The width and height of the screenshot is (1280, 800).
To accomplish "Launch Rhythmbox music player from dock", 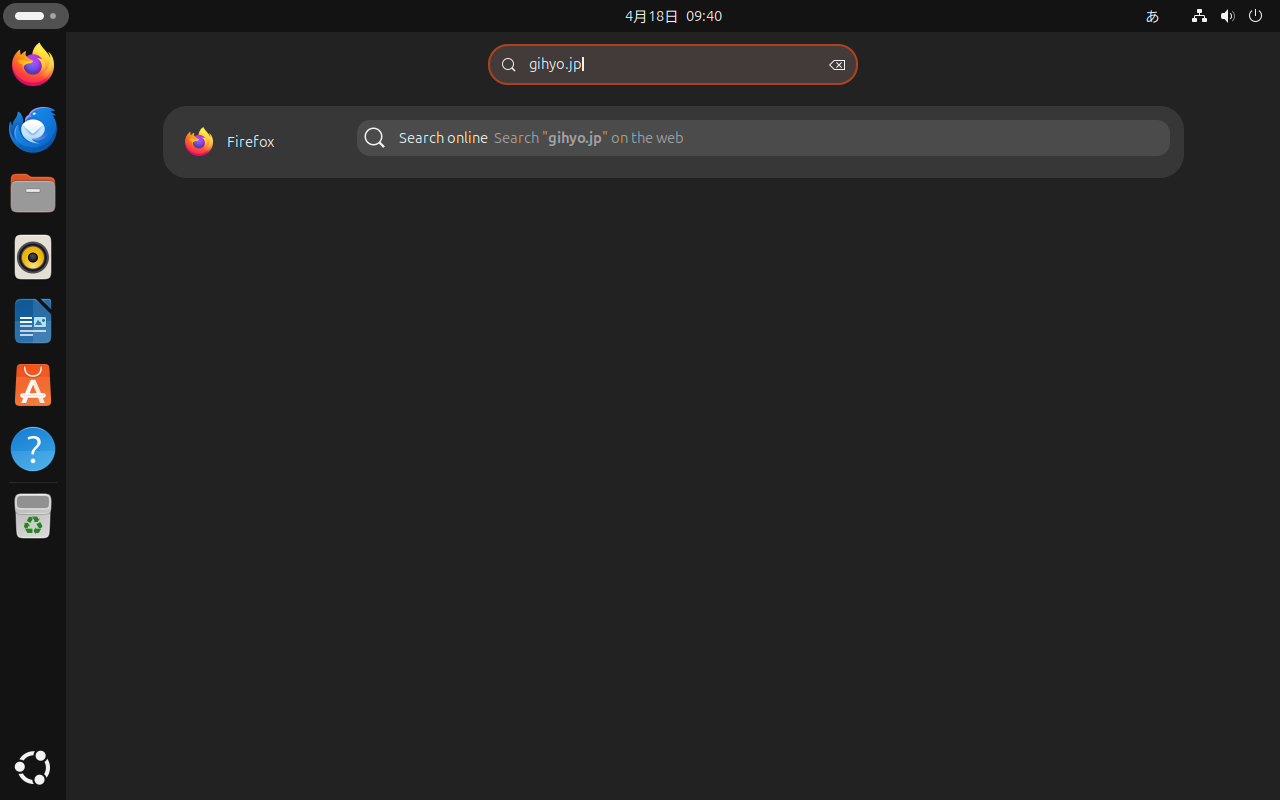I will tap(33, 257).
